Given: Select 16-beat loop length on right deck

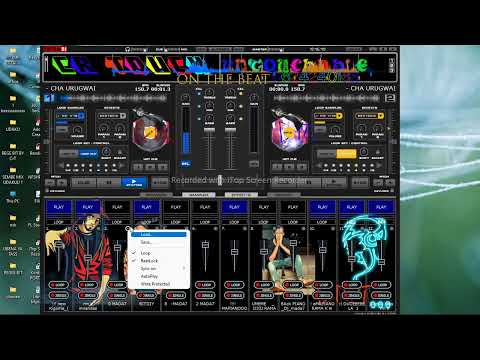Looking at the screenshot, I should point(371,166).
